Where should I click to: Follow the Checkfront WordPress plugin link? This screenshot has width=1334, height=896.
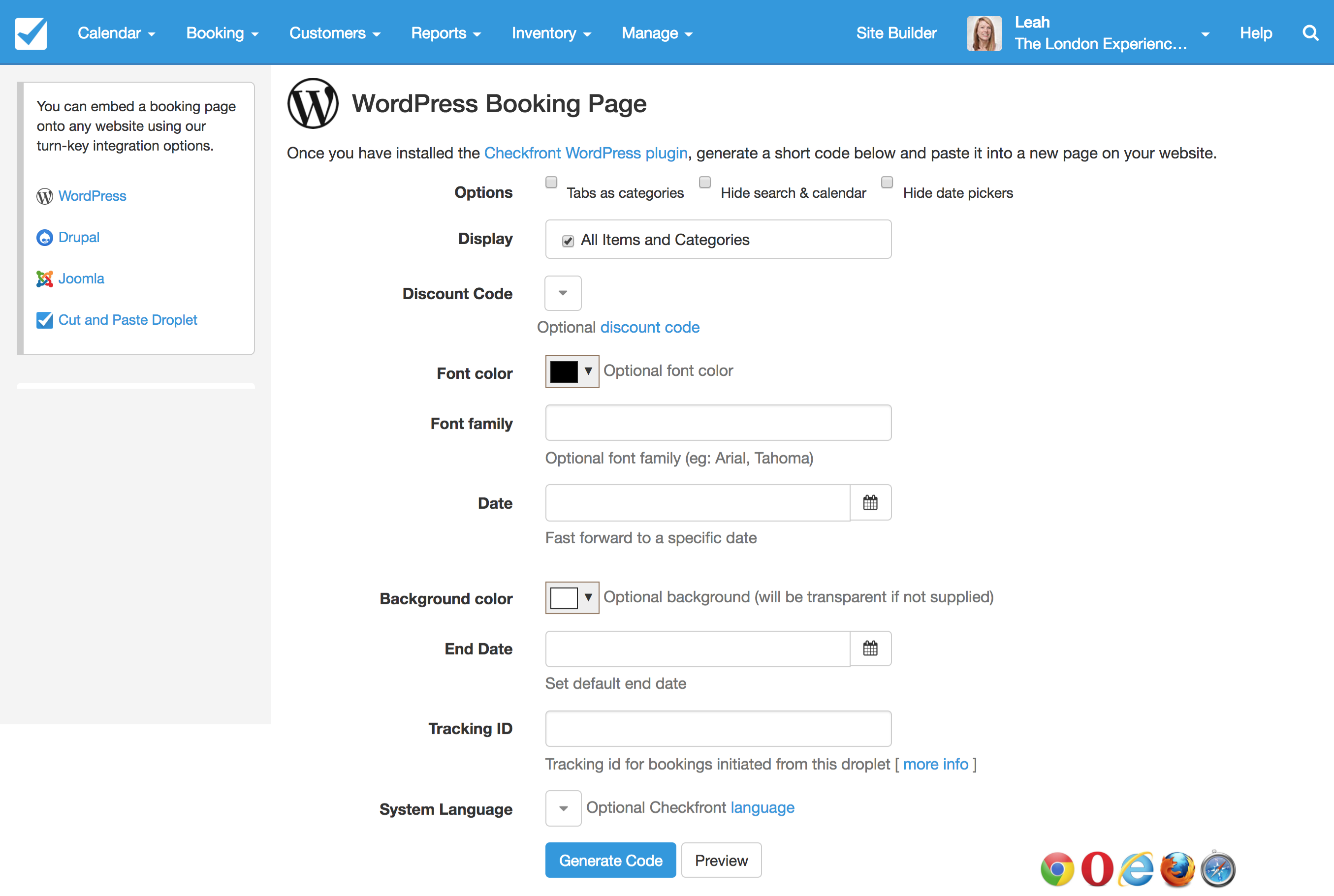[x=586, y=153]
